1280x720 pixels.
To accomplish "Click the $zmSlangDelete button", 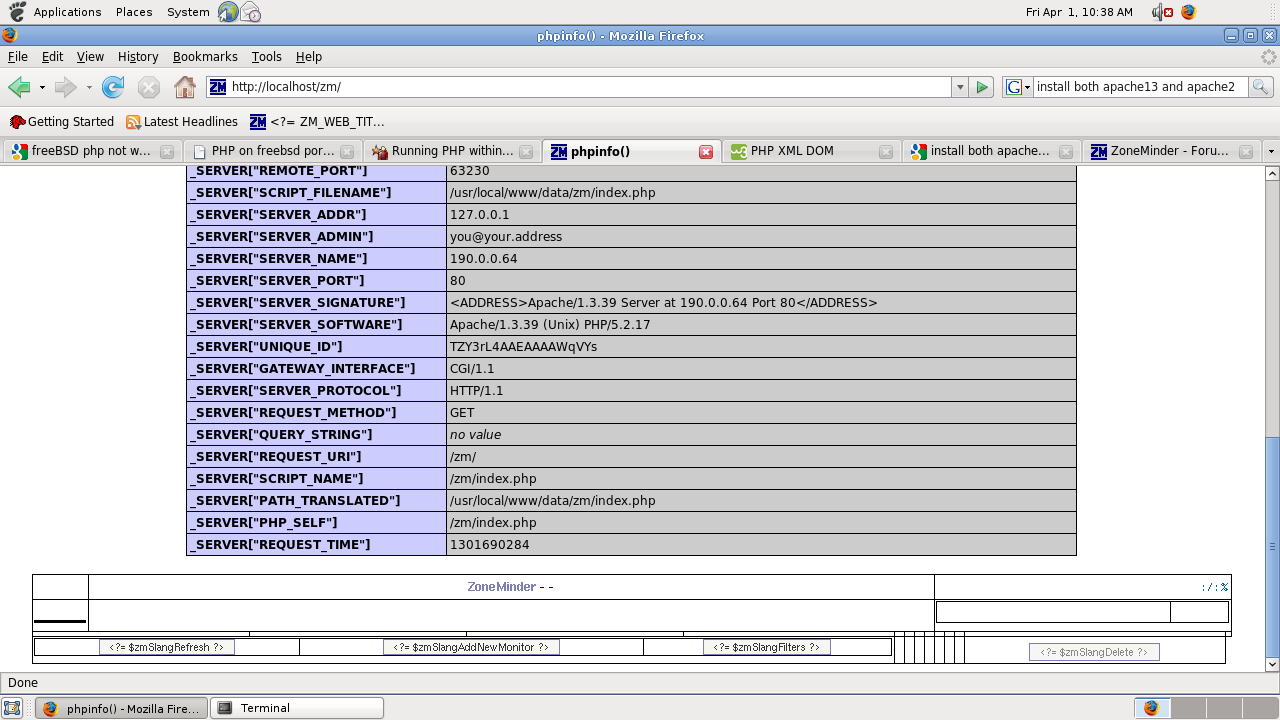I will (x=1094, y=652).
